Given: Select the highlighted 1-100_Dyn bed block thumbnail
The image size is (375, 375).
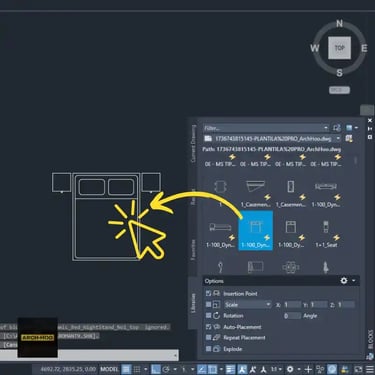Looking at the screenshot, I should 256,230.
